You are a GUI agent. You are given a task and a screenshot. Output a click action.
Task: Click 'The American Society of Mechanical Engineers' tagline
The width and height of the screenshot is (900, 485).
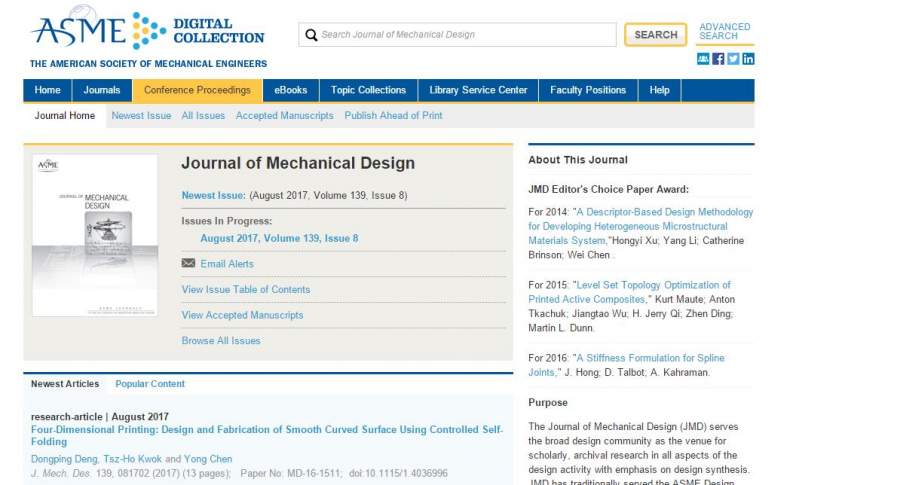point(148,64)
